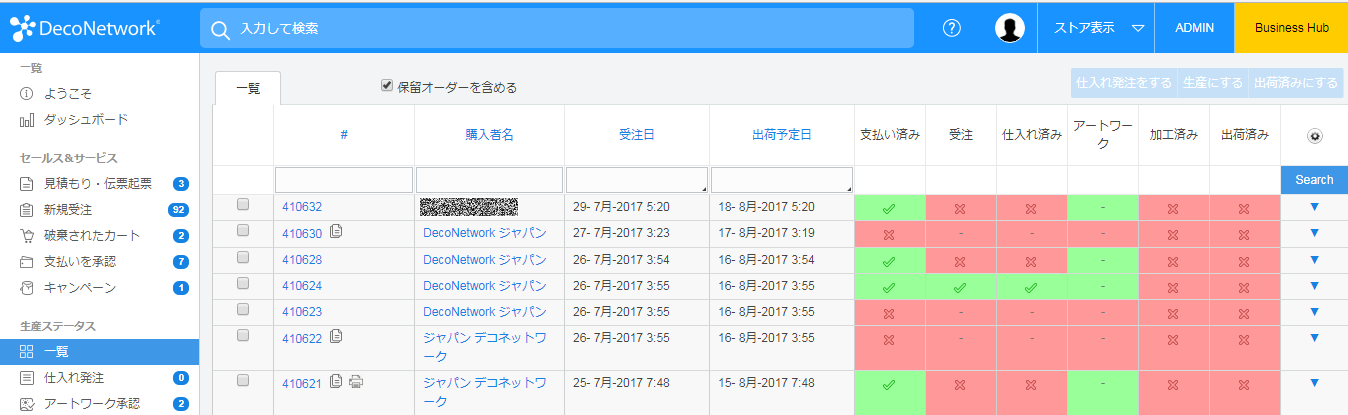Image resolution: width=1348 pixels, height=415 pixels.
Task: Click the search magnifier icon
Action: (x=221, y=29)
